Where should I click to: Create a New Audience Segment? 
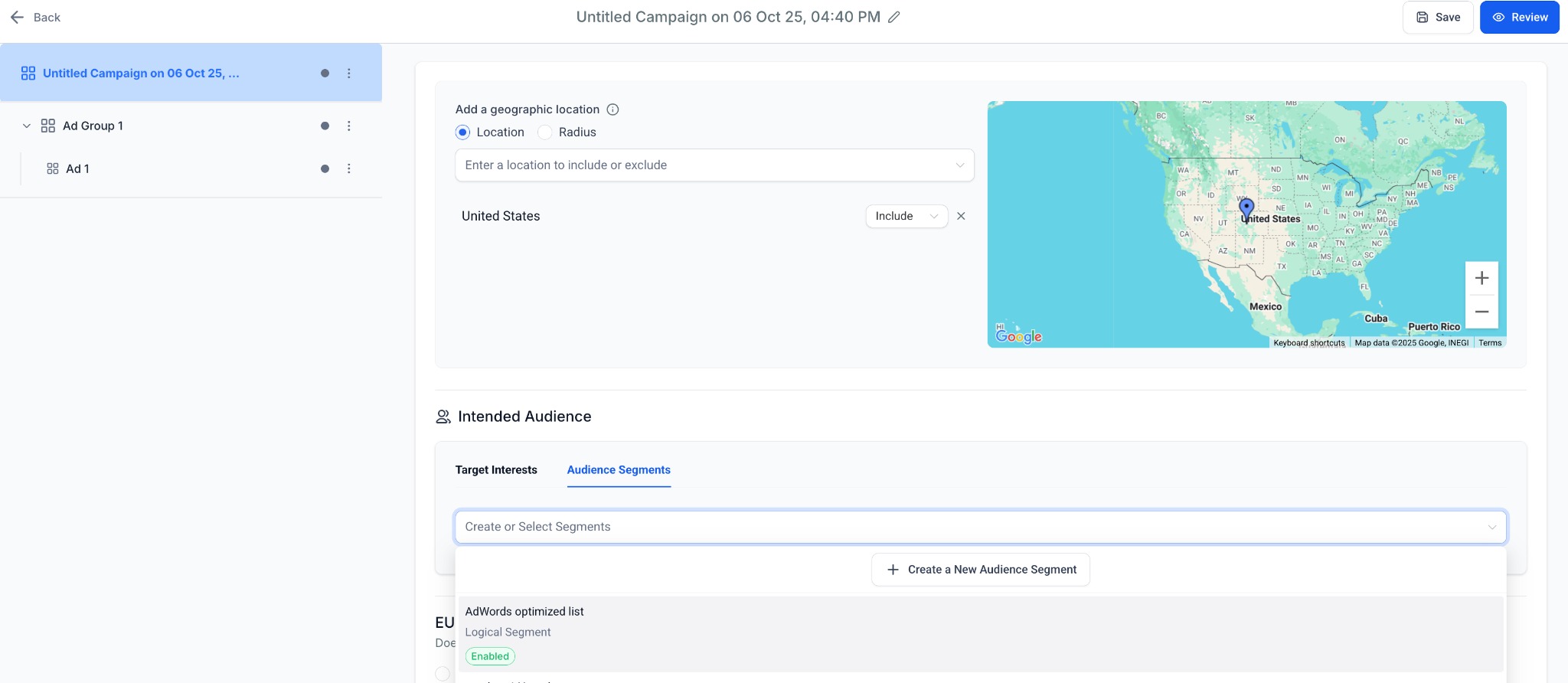pos(980,570)
